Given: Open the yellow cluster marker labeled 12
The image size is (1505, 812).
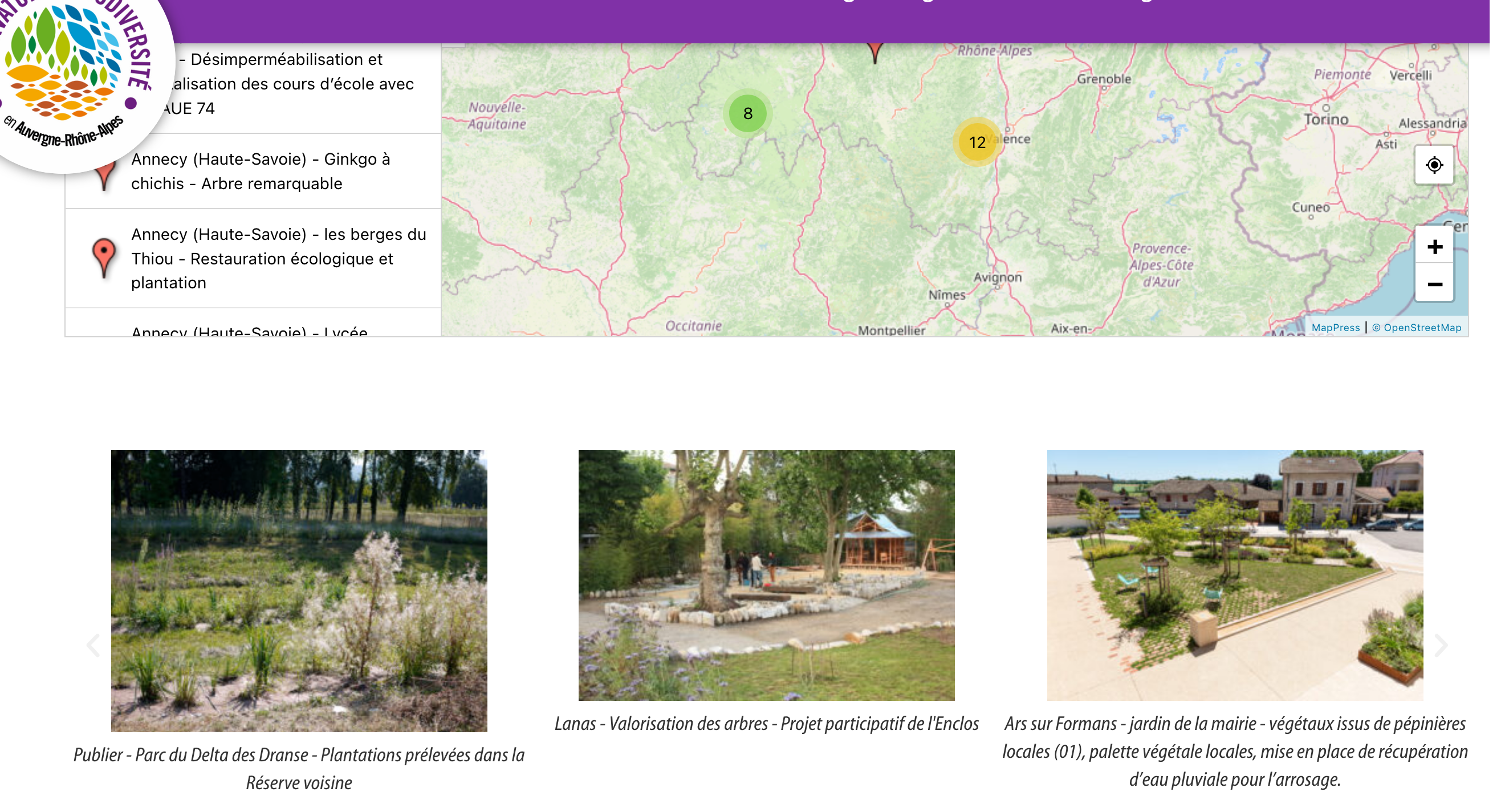Looking at the screenshot, I should pyautogui.click(x=977, y=142).
